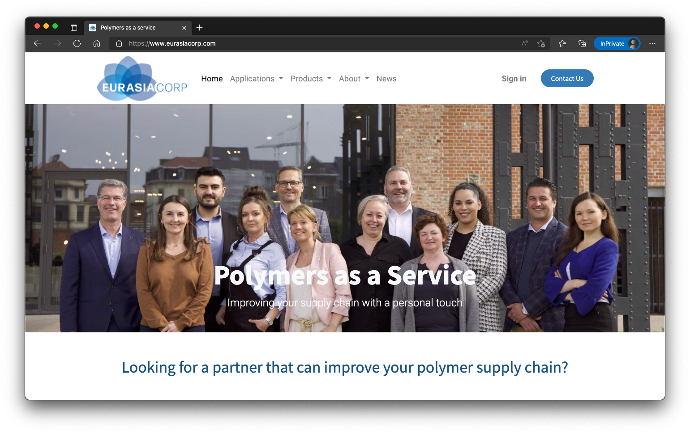The height and width of the screenshot is (433, 690).
Task: Open the browser home page icon
Action: click(97, 44)
